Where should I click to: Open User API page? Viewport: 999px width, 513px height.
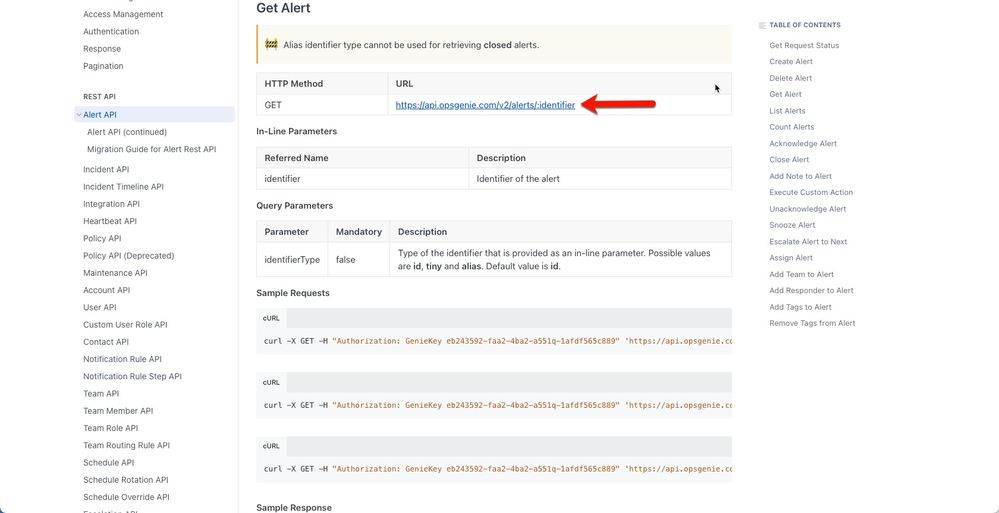pos(100,307)
